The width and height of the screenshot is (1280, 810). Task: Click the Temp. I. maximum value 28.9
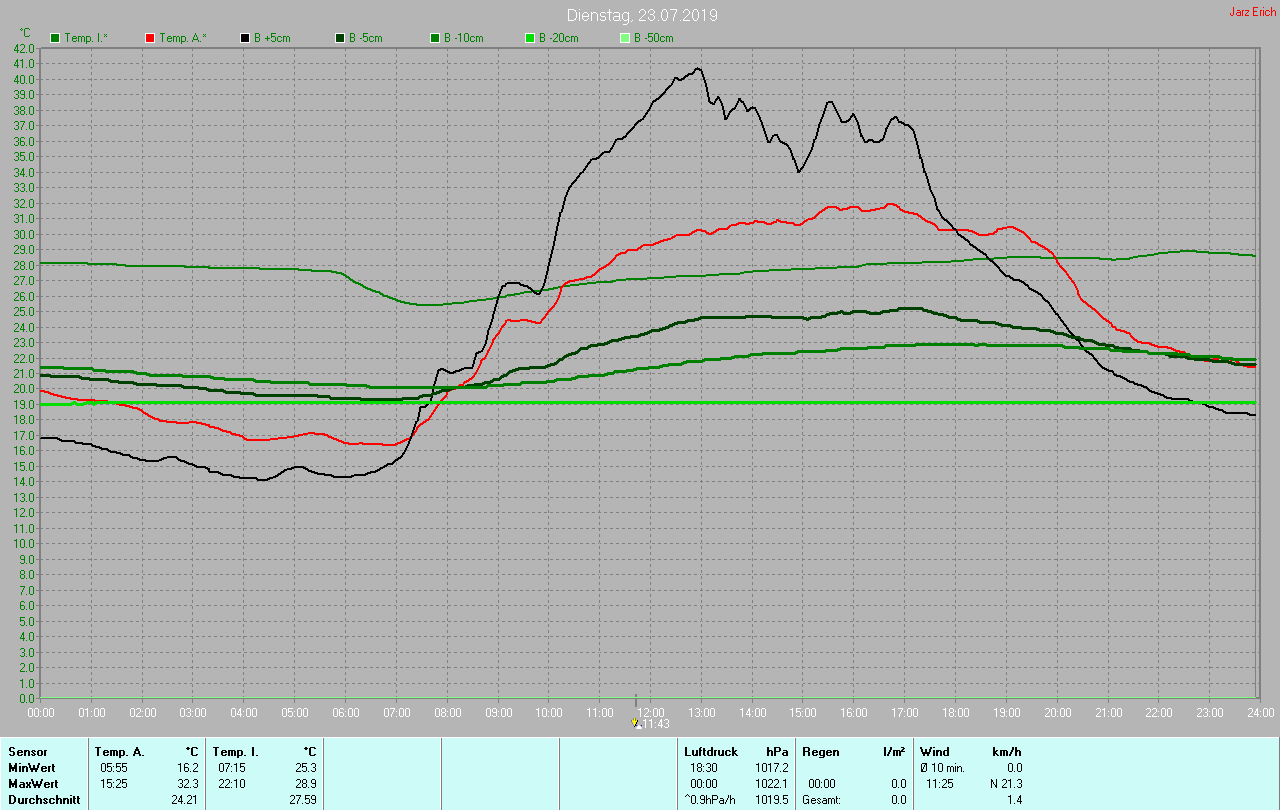(x=305, y=784)
